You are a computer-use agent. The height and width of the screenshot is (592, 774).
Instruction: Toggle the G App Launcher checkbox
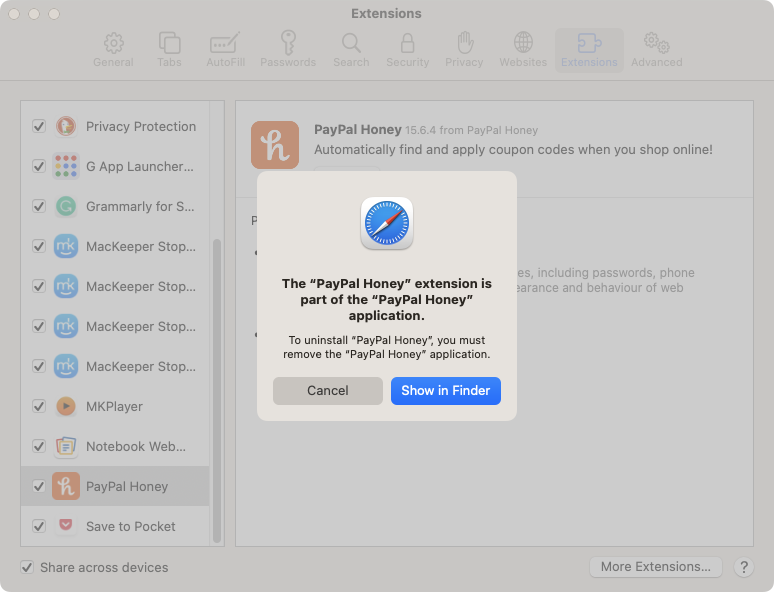pos(39,166)
